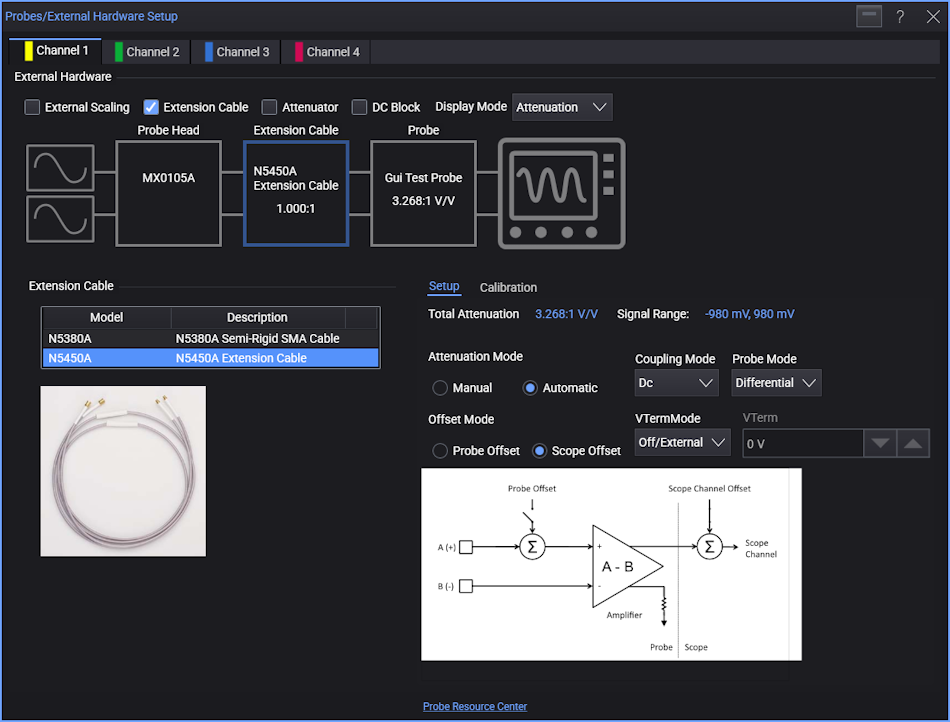Screen dimensions: 950x722
Task: Uncheck the Extension Cable checkbox
Action: (x=152, y=107)
